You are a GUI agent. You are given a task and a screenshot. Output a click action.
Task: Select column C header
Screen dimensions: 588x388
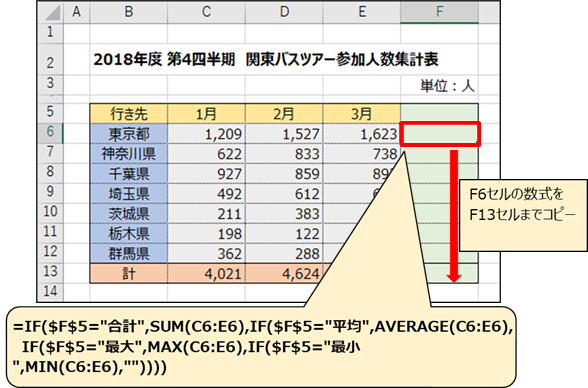pos(206,12)
